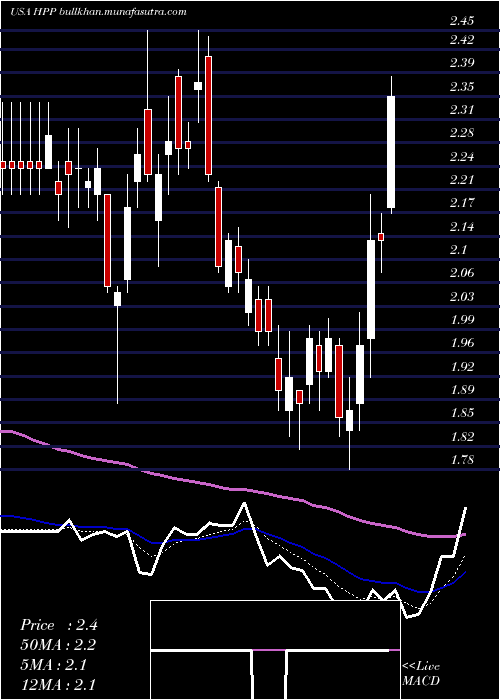Click the 1.99 price axis label
Viewport: 500px width, 700px height.
[x=462, y=320]
